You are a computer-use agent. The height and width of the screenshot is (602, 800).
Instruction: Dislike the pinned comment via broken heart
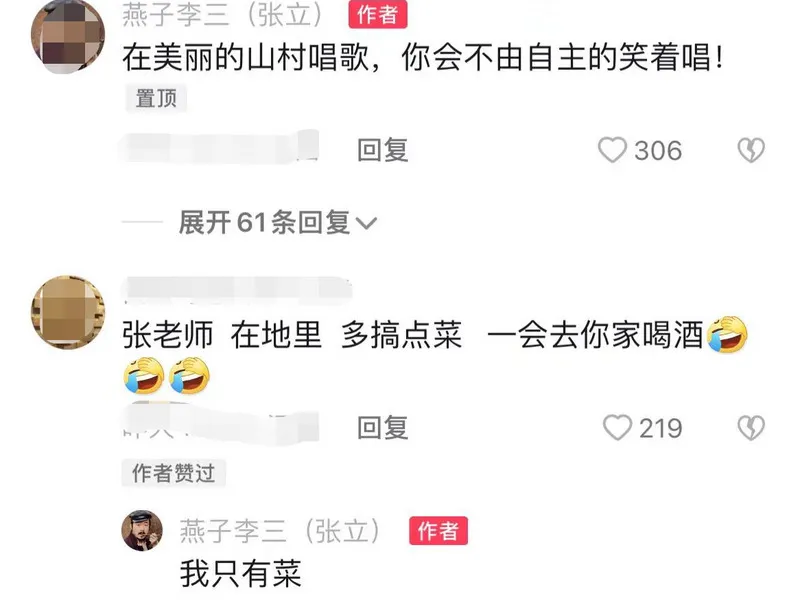(751, 150)
